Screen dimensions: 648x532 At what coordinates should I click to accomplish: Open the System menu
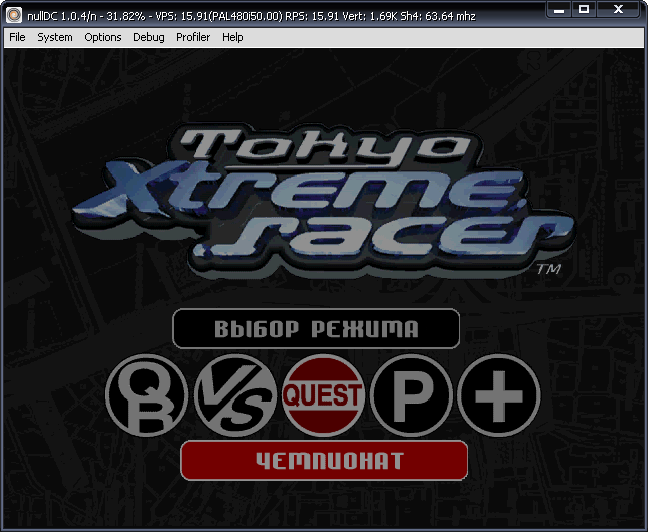[x=55, y=37]
